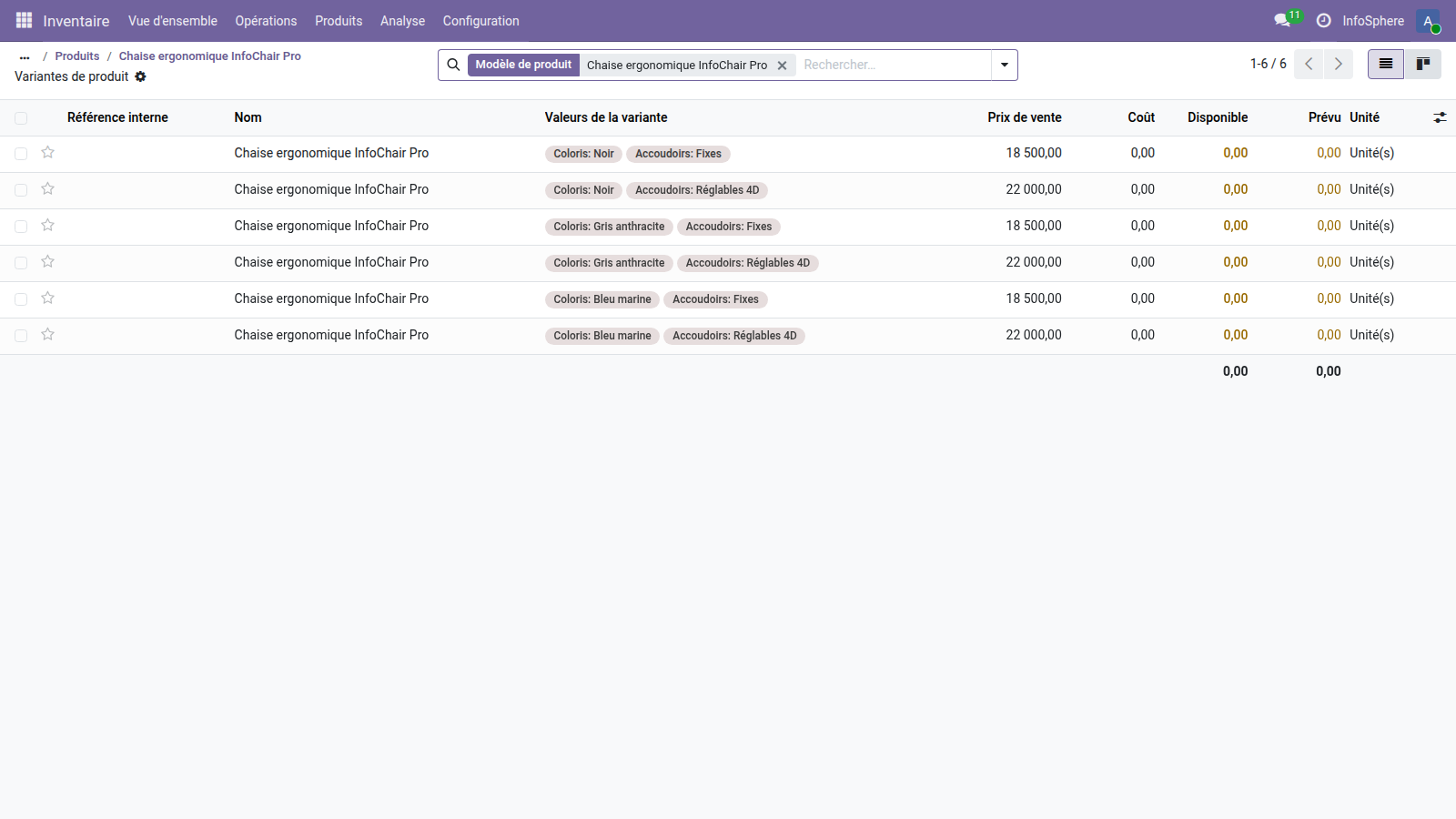Remove the Modèle de produit filter
This screenshot has width=1456, height=819.
point(782,66)
